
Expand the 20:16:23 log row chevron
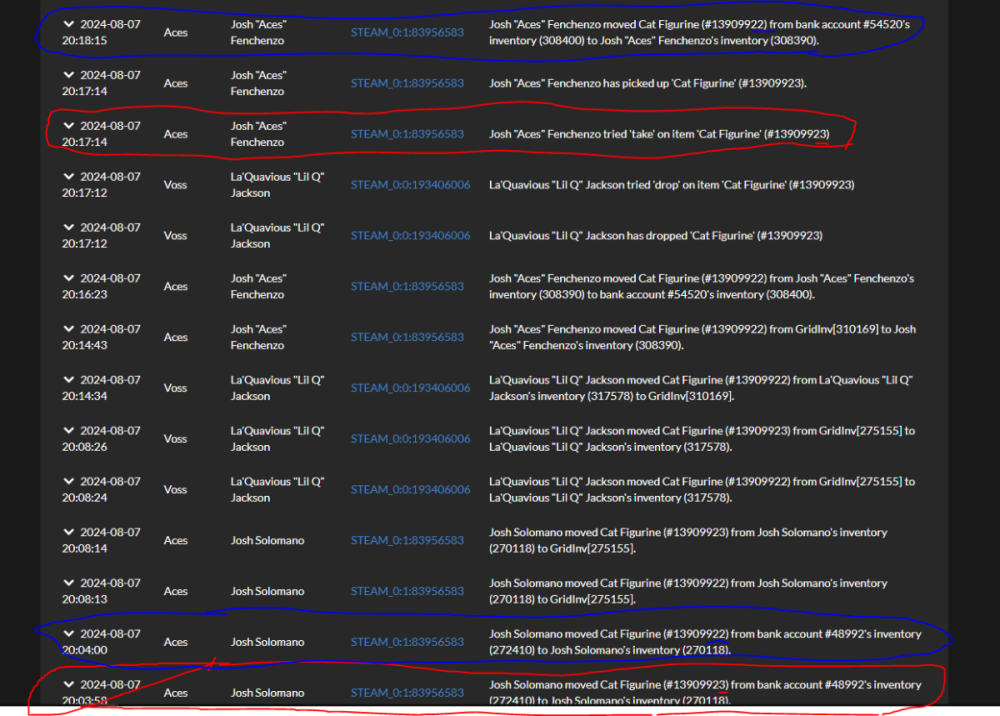tap(68, 278)
